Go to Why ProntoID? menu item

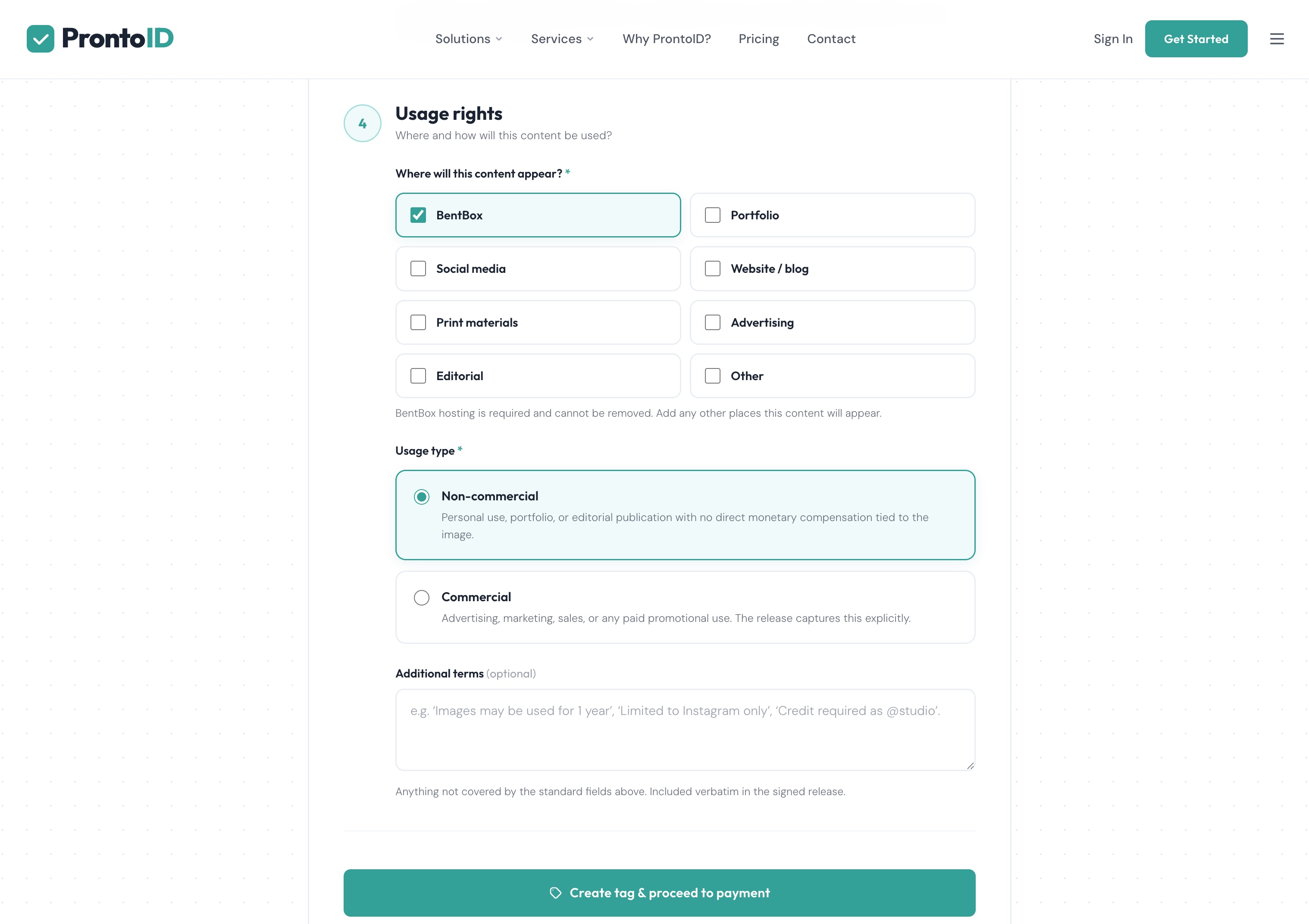(667, 39)
